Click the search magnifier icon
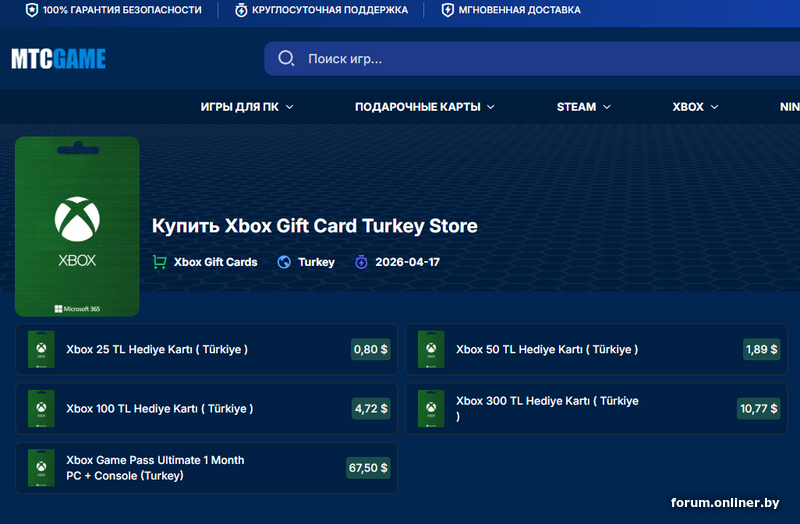Image resolution: width=800 pixels, height=524 pixels. tap(286, 58)
